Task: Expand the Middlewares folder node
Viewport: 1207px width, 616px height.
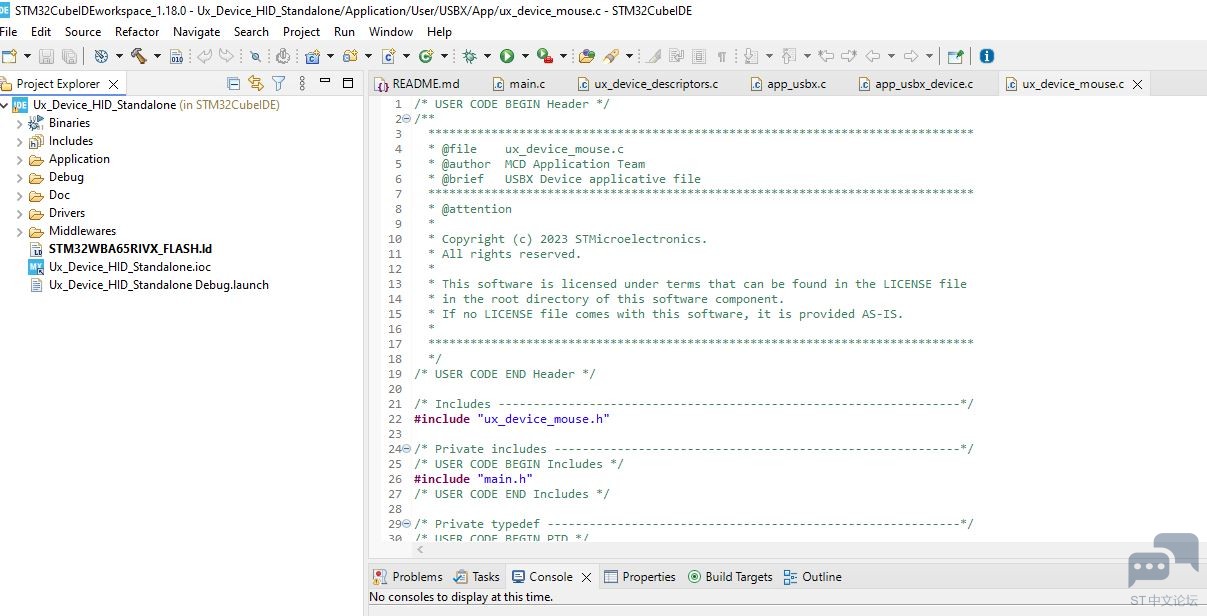Action: pyautogui.click(x=19, y=231)
